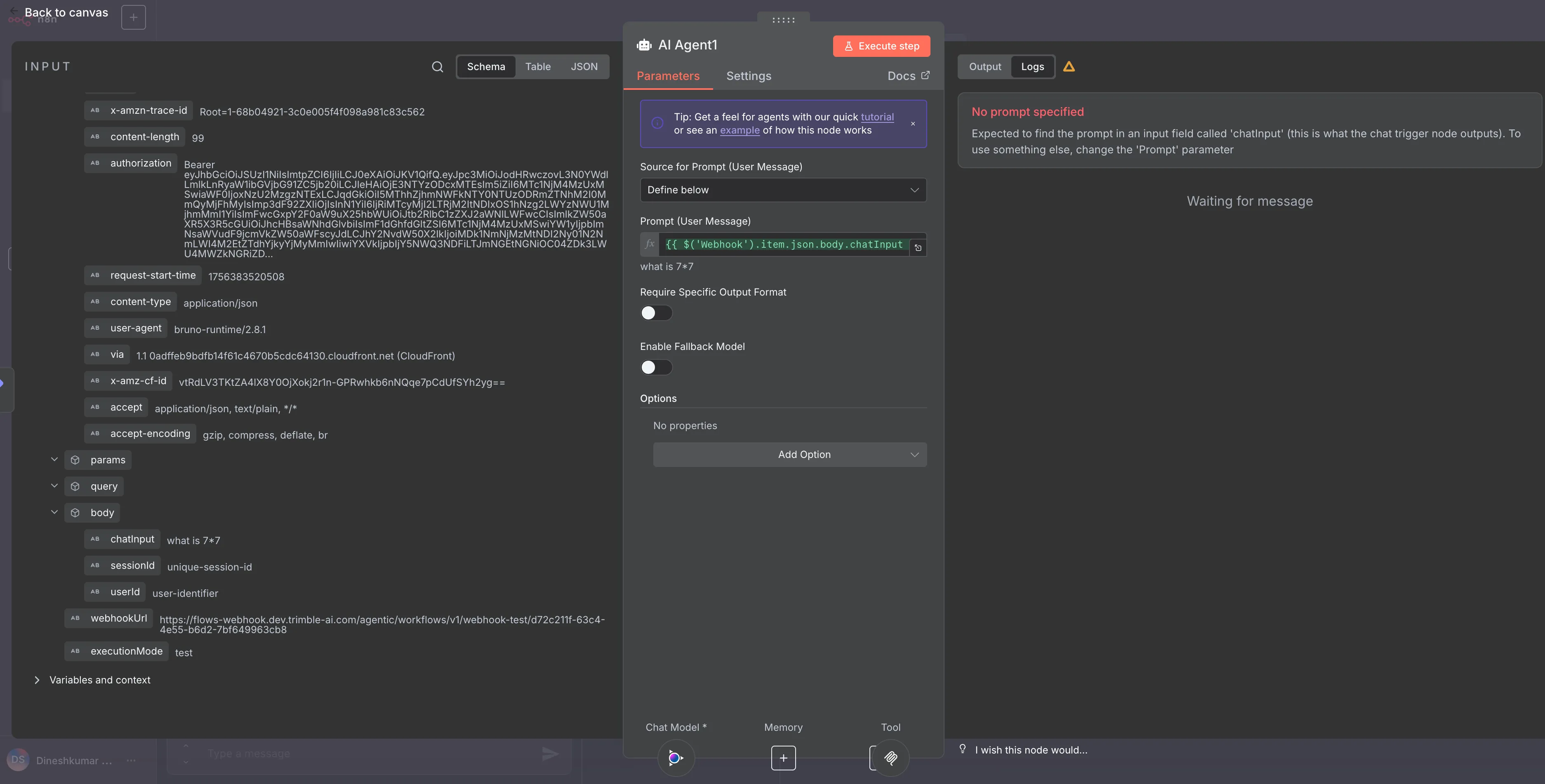Dismiss the tutorial tip with the x
This screenshot has width=1545, height=784.
(x=913, y=124)
